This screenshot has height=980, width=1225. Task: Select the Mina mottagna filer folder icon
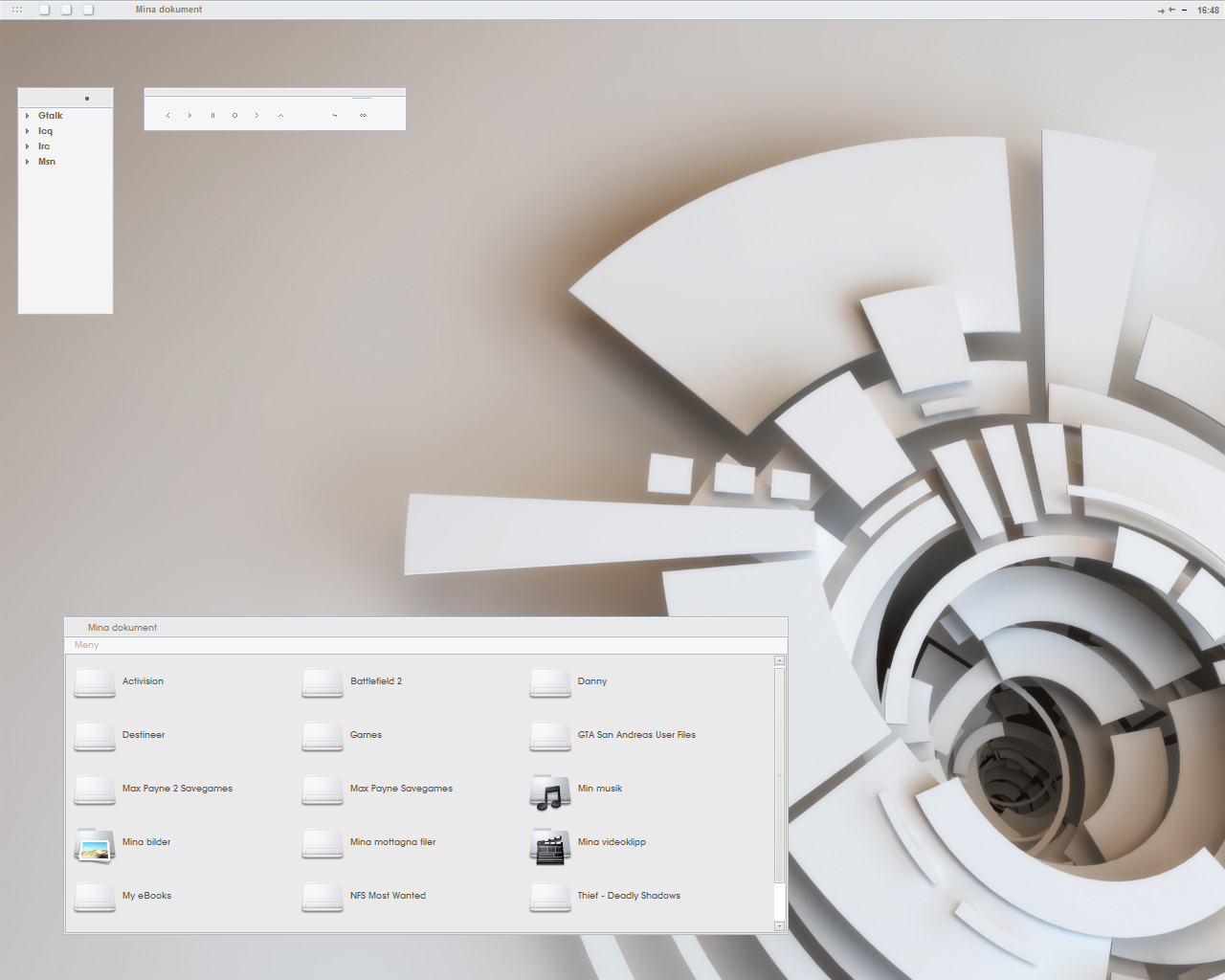coord(323,843)
